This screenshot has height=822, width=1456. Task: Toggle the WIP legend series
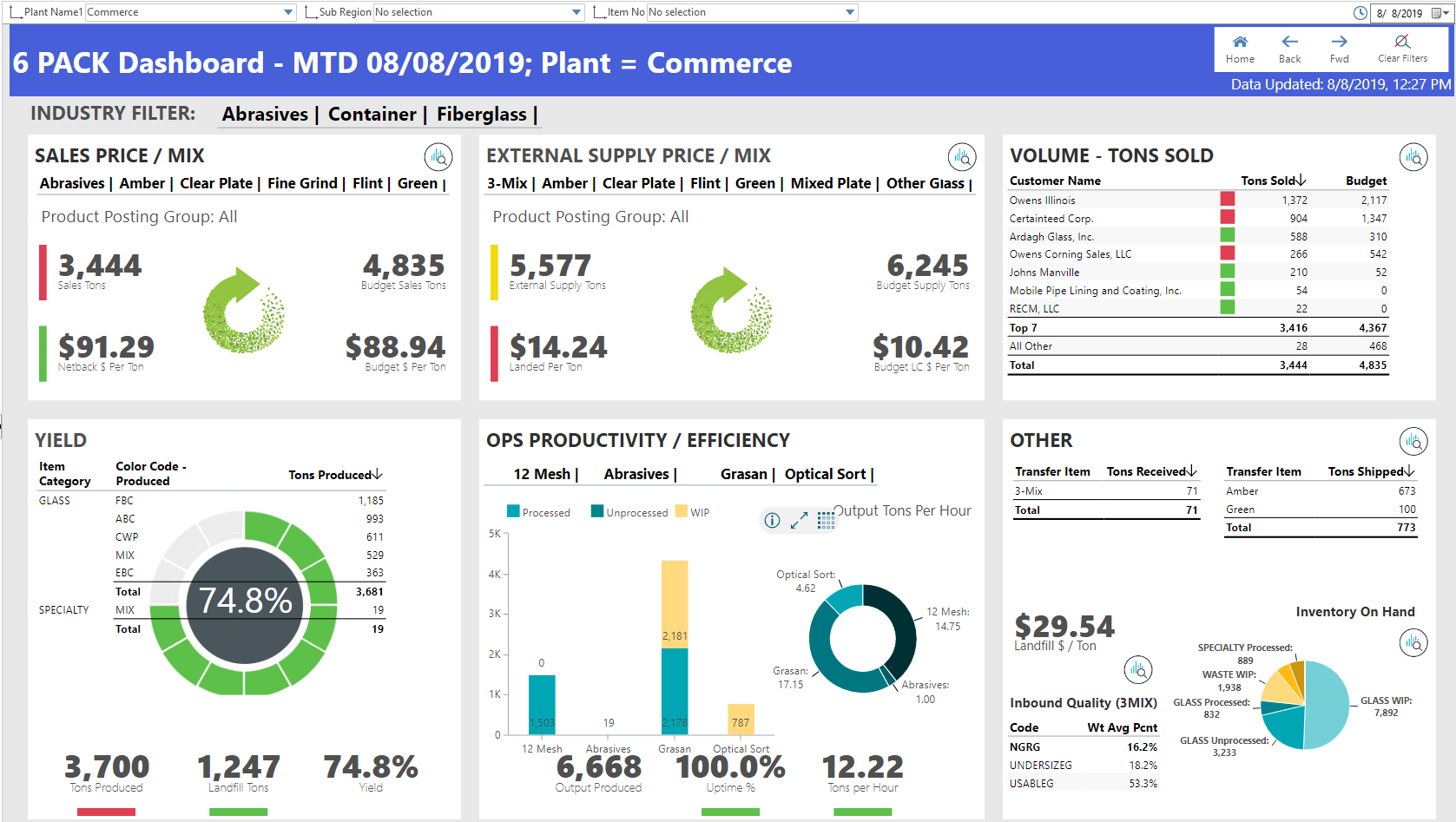coord(693,512)
